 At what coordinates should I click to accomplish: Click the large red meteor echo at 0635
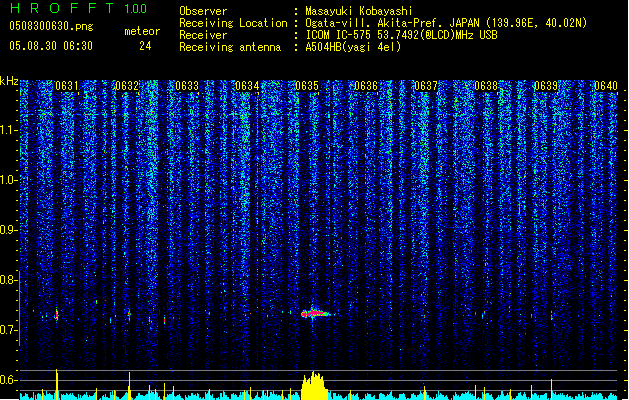click(316, 313)
